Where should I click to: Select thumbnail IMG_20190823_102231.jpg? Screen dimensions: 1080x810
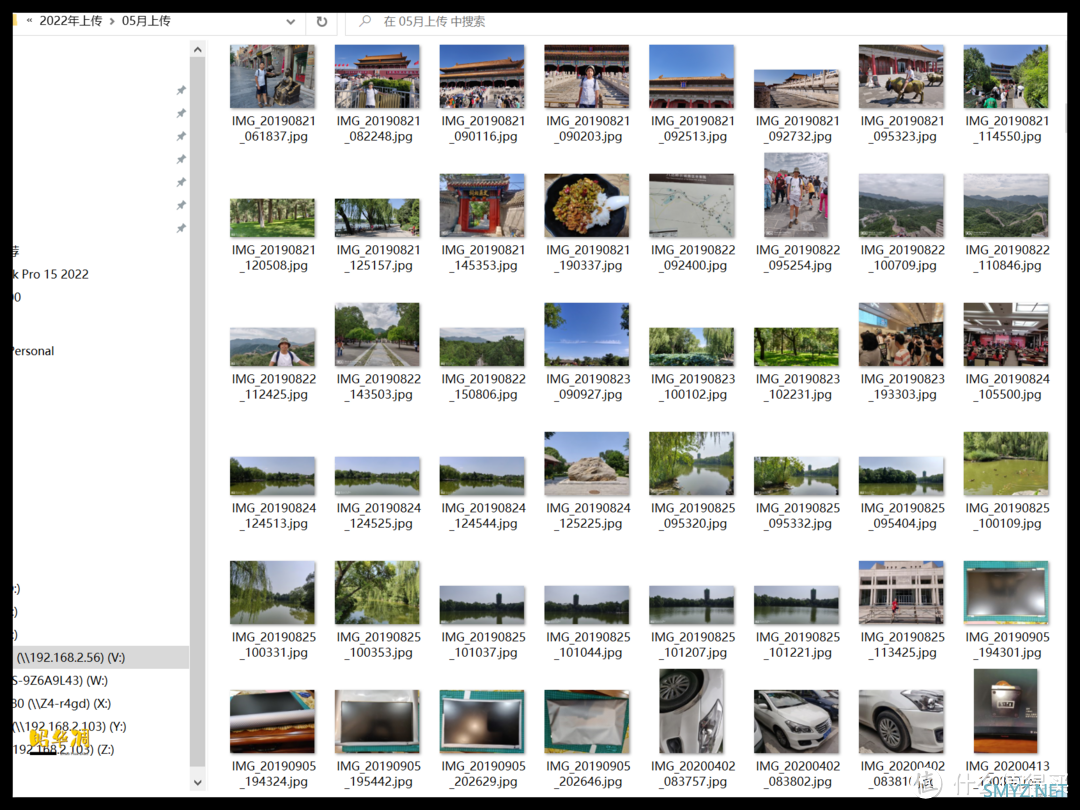click(x=796, y=346)
